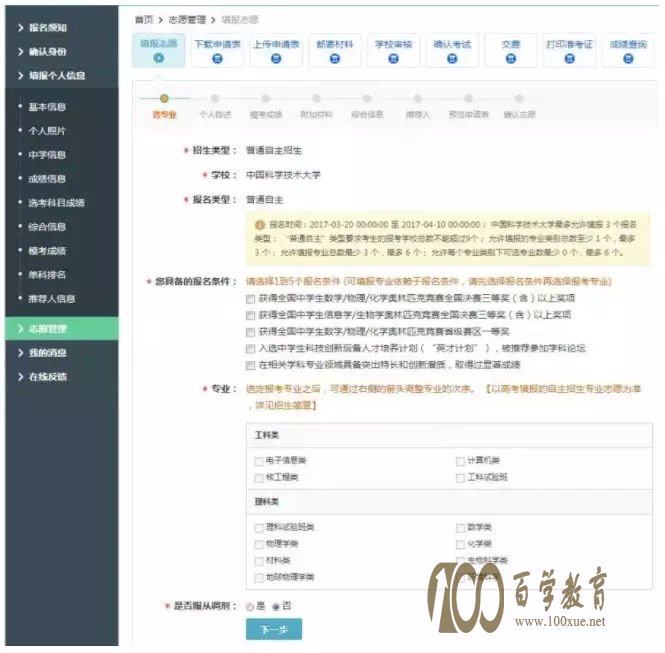Open 成绩信息 sidebar sub-item

click(47, 179)
